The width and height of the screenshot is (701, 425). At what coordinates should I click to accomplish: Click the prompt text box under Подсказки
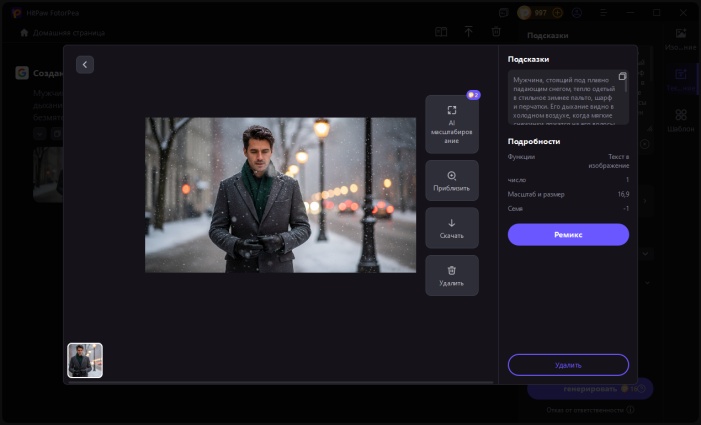(x=566, y=97)
